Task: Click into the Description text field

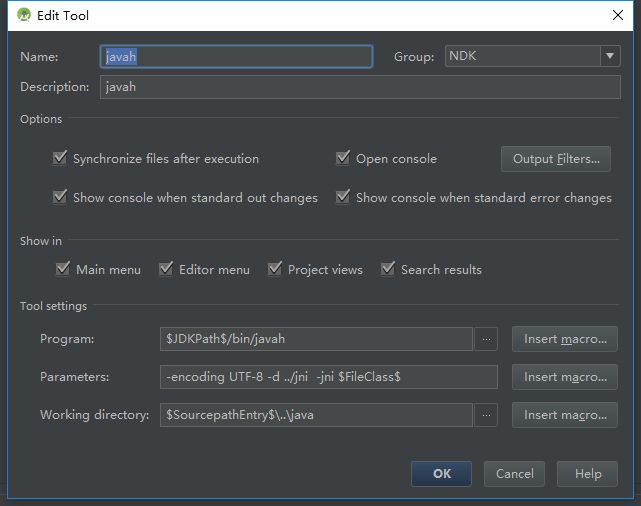Action: click(360, 87)
